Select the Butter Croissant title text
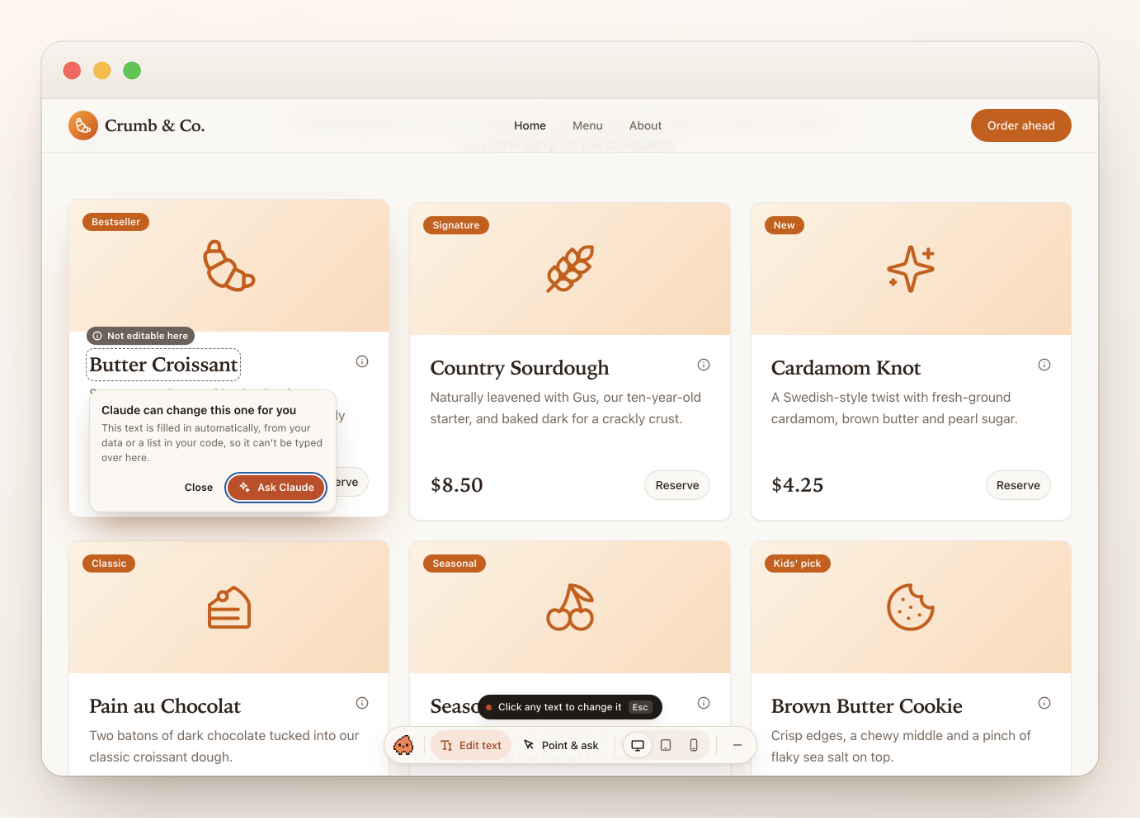The image size is (1140, 818). point(164,364)
